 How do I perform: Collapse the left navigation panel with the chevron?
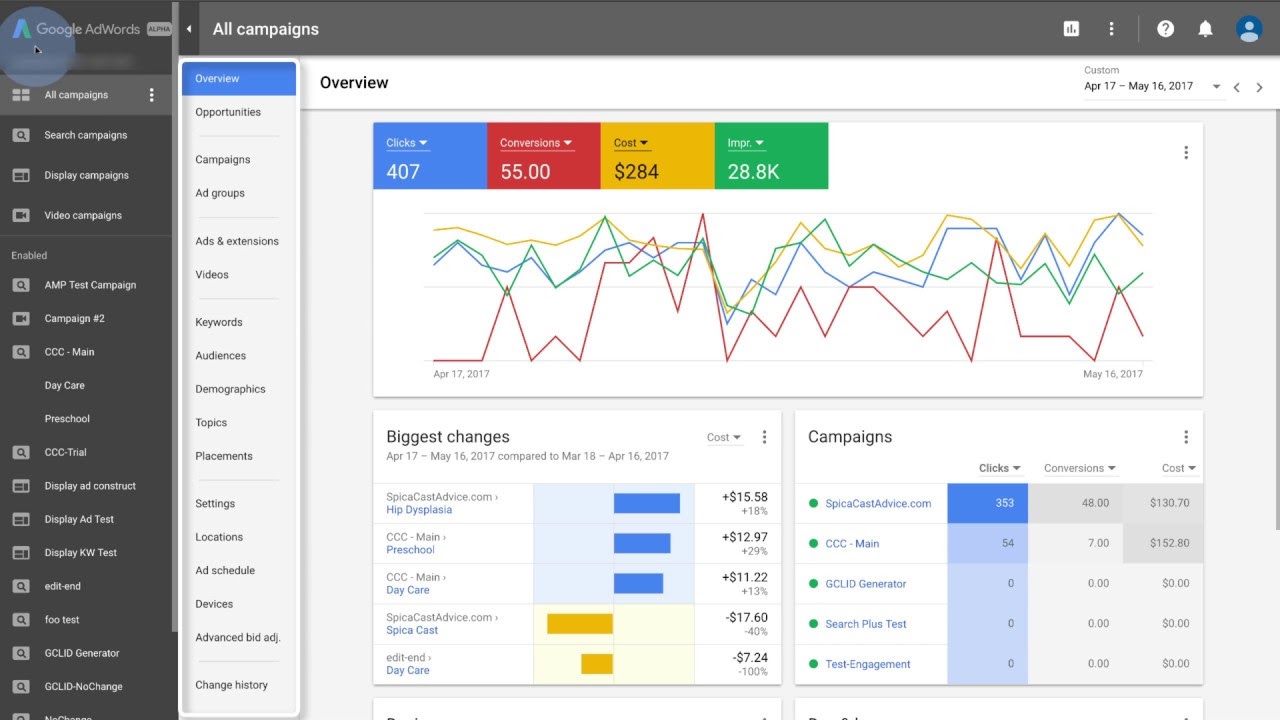click(x=188, y=29)
